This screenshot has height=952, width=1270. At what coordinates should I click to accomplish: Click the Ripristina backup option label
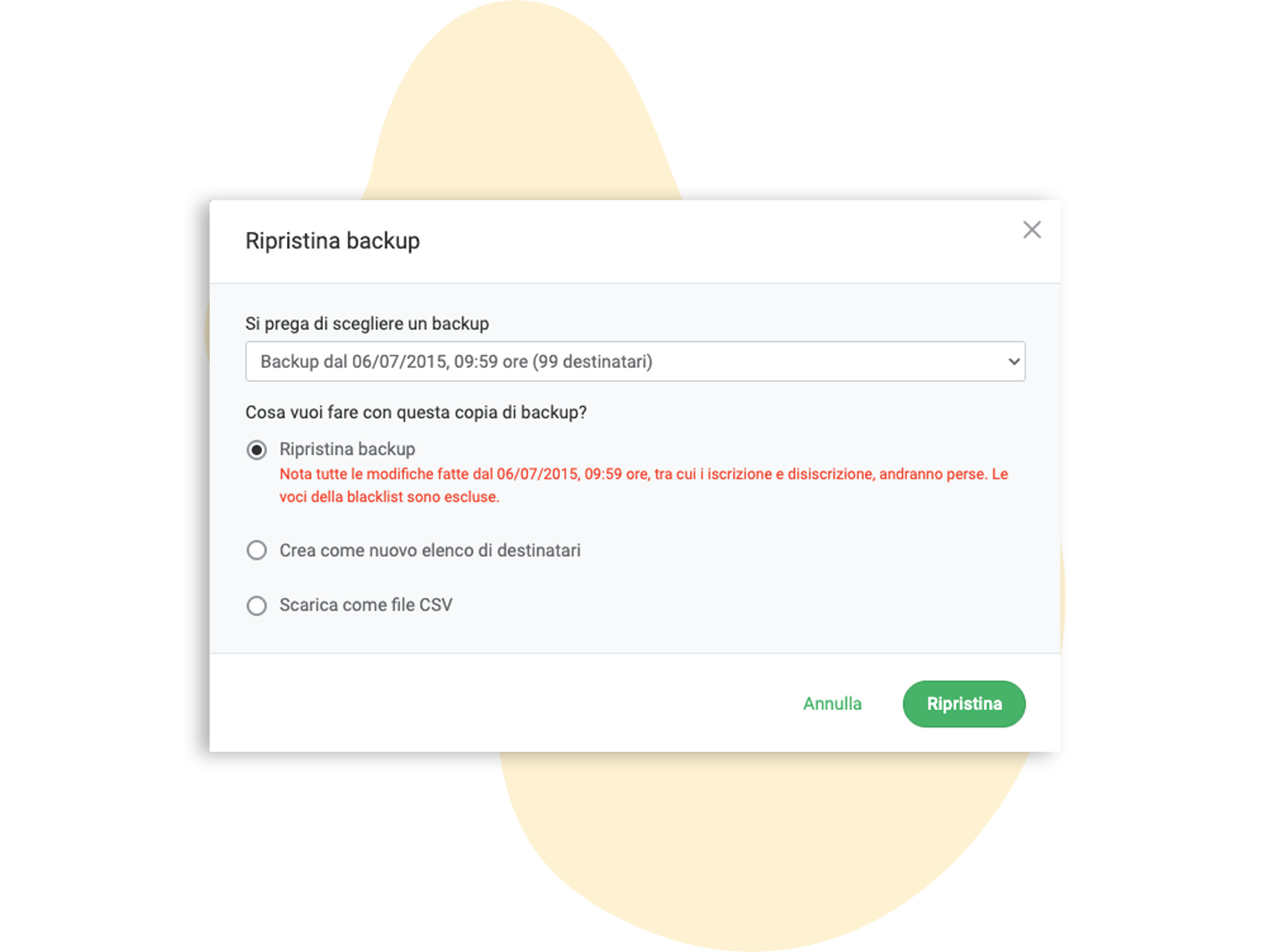click(x=347, y=449)
